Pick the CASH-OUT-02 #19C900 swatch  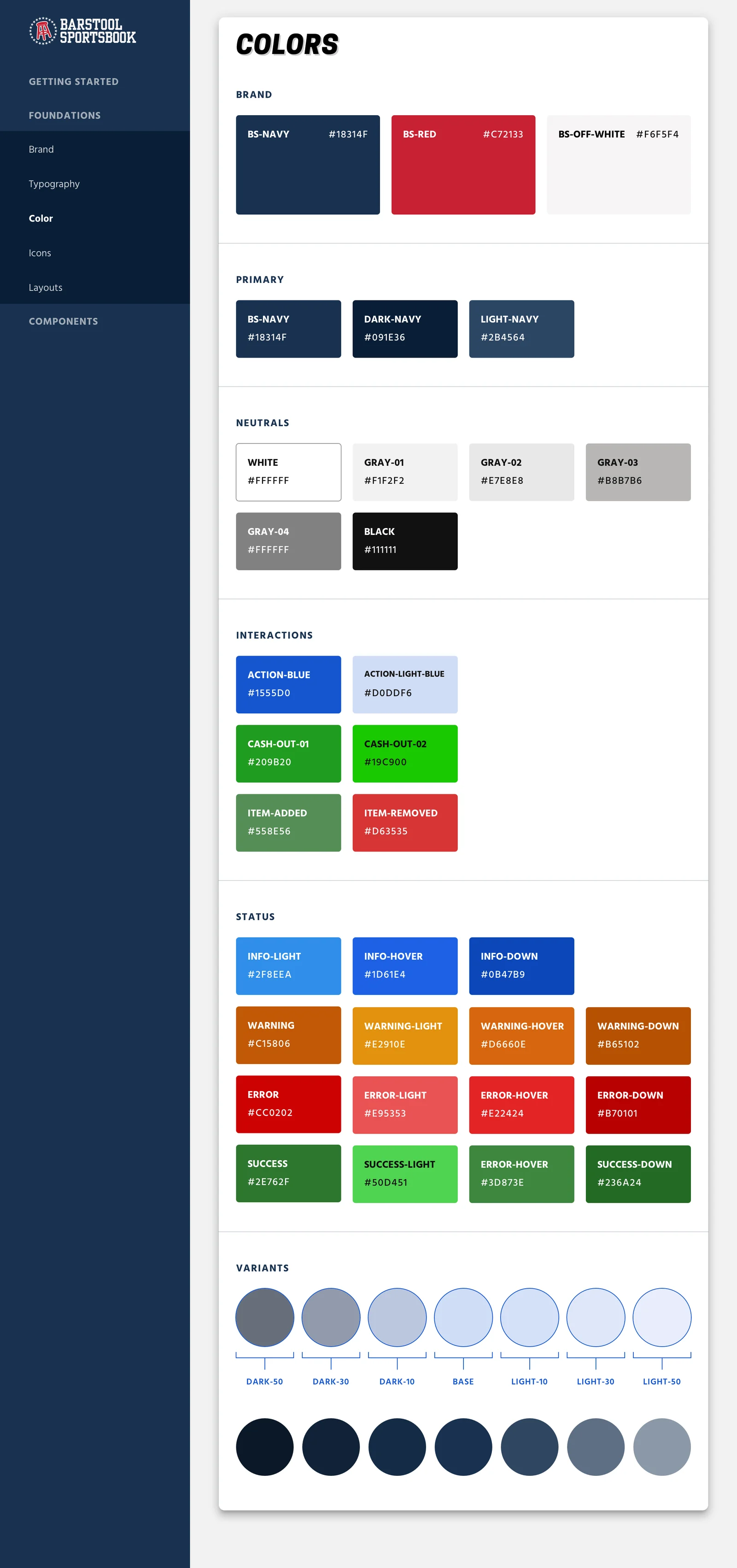tap(405, 753)
